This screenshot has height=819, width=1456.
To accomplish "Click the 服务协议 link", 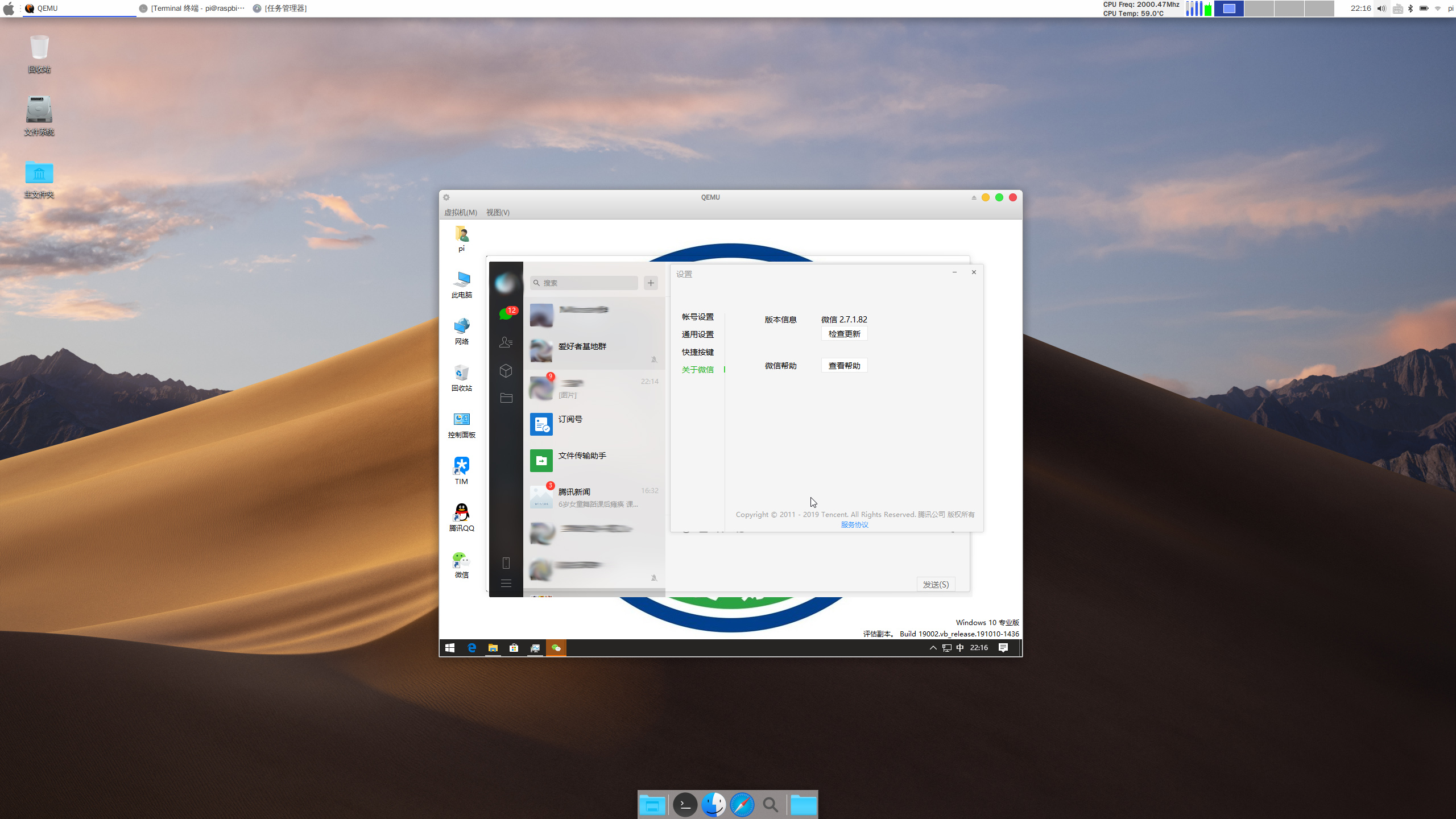I will point(854,524).
